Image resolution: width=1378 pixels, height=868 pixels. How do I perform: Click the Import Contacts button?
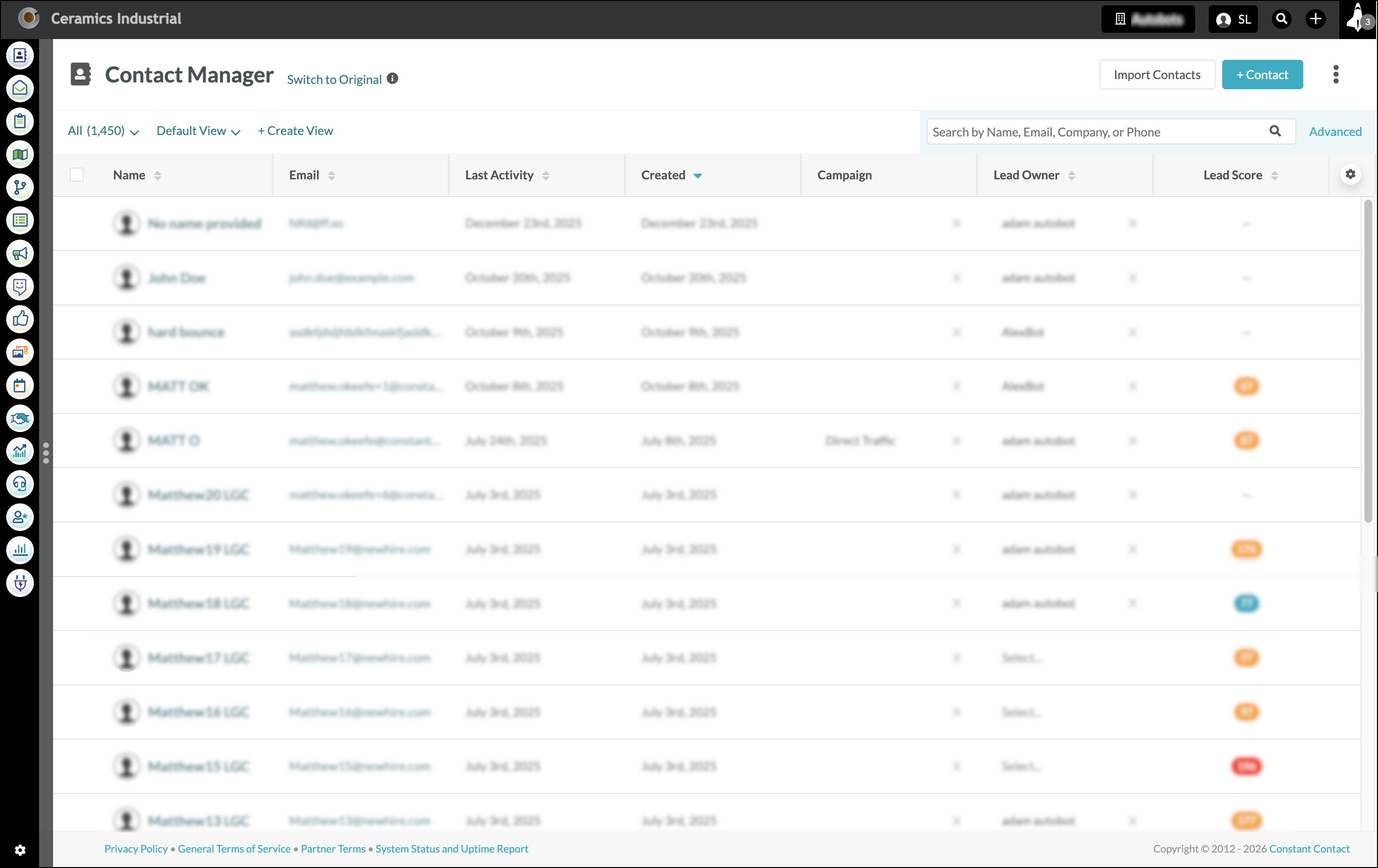tap(1157, 74)
